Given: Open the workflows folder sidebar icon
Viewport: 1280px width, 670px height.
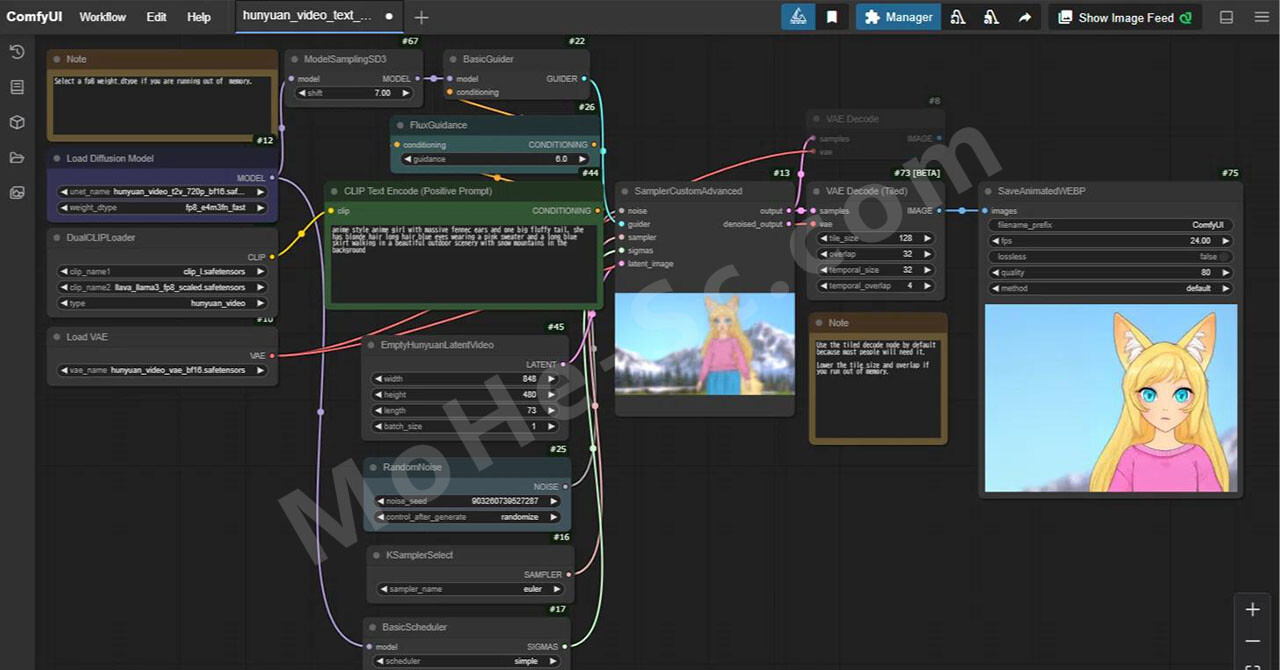Looking at the screenshot, I should pos(17,157).
